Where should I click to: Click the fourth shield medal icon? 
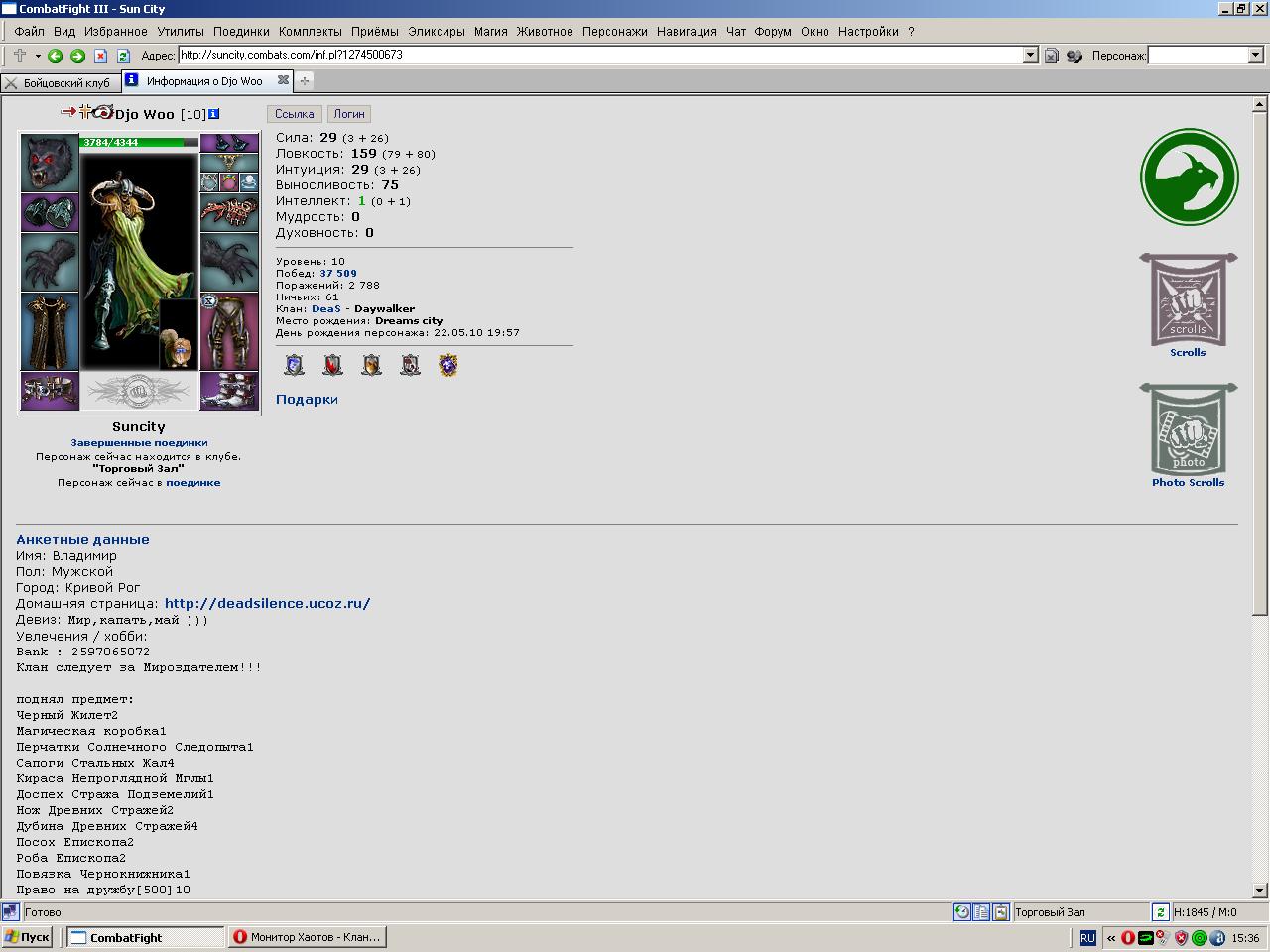coord(410,365)
